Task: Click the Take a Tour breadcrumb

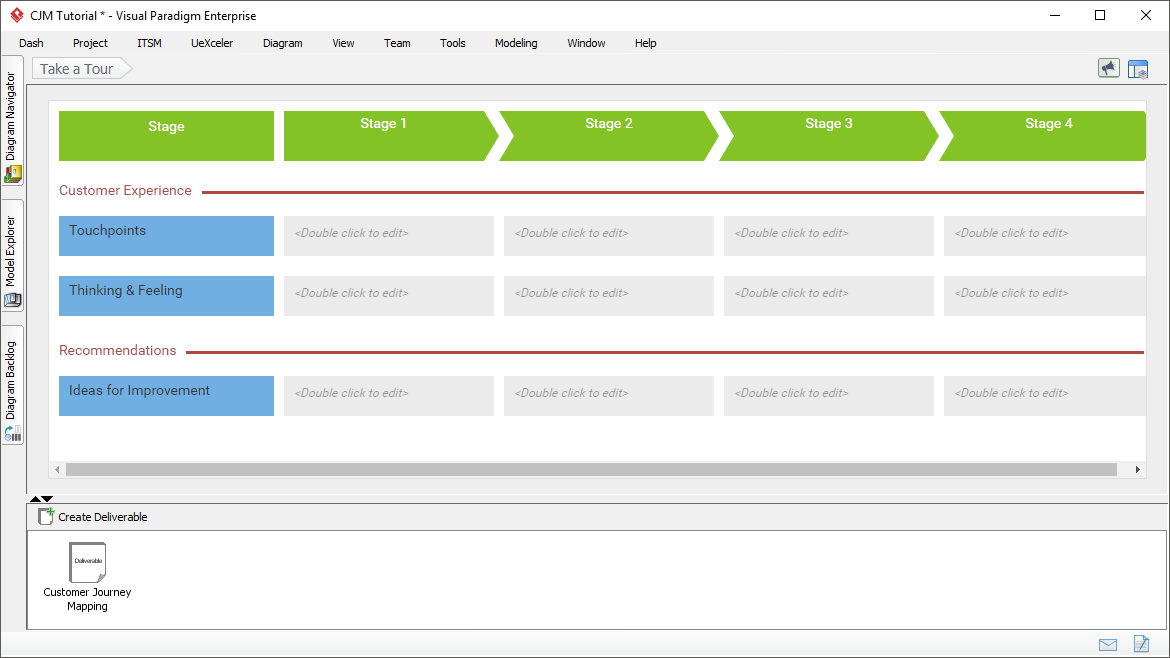Action: coord(81,69)
